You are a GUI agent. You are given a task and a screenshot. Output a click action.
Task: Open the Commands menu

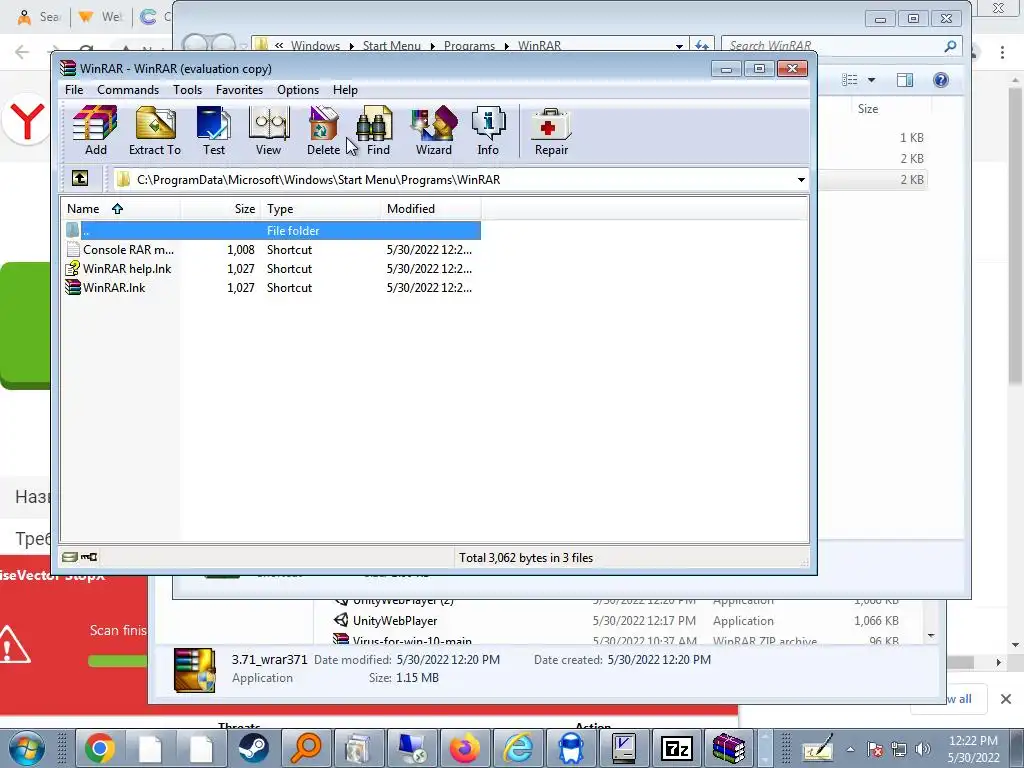point(128,89)
